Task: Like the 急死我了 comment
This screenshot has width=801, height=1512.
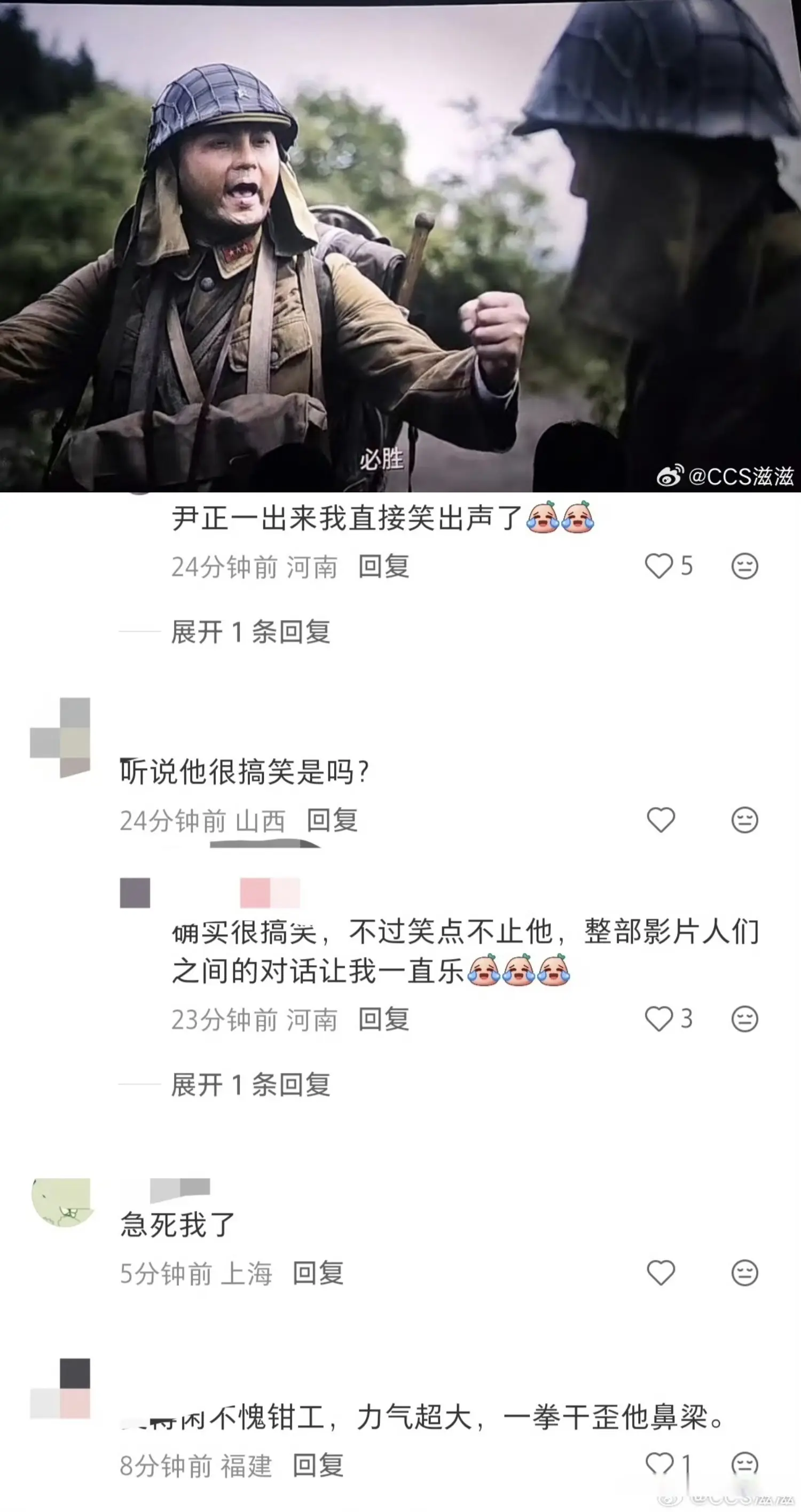Action: point(661,1273)
